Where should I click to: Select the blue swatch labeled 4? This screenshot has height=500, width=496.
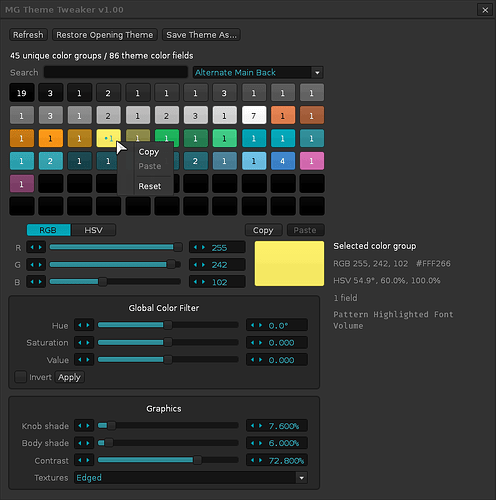[x=283, y=161]
